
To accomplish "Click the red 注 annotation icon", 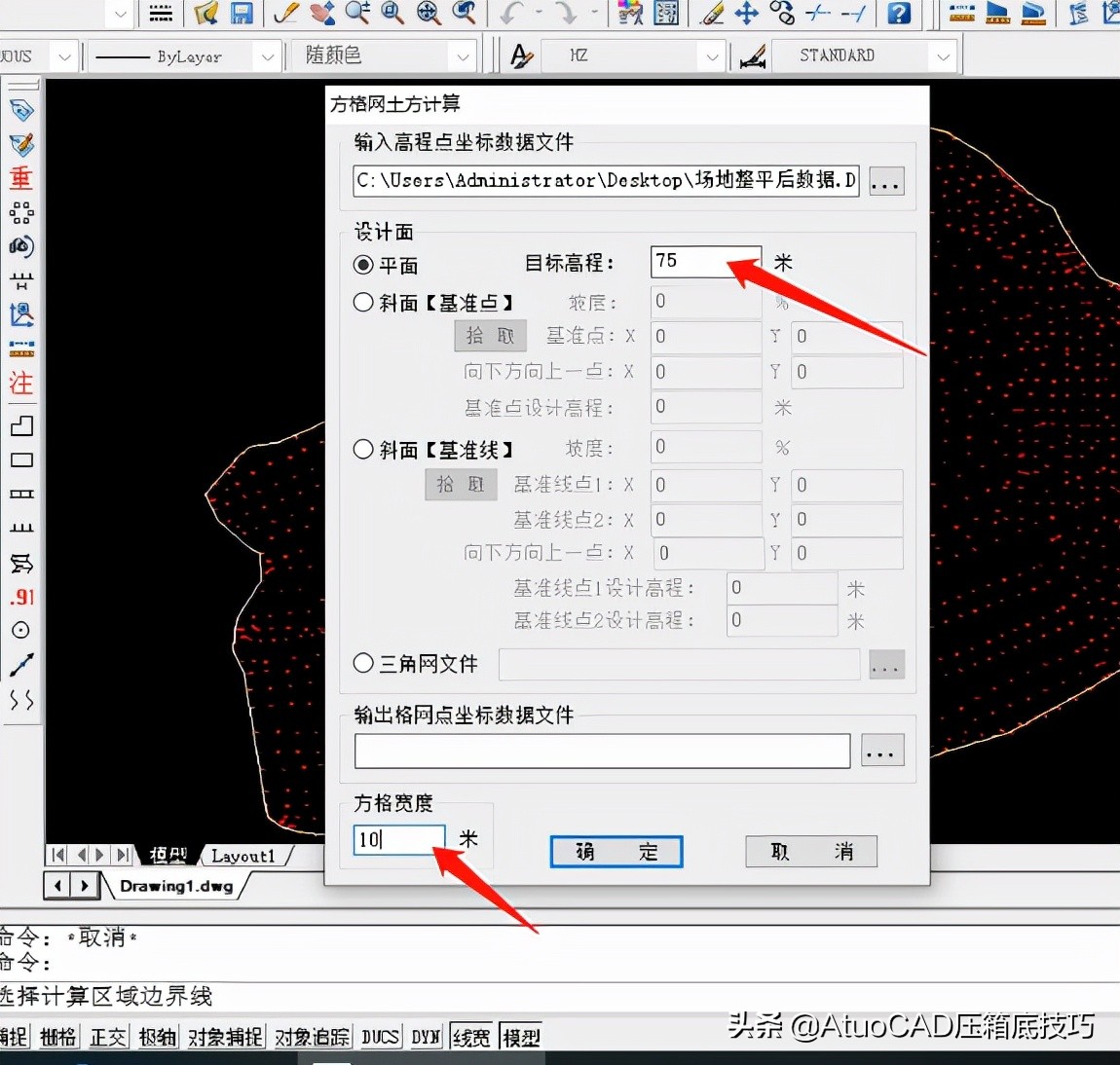I will [20, 384].
